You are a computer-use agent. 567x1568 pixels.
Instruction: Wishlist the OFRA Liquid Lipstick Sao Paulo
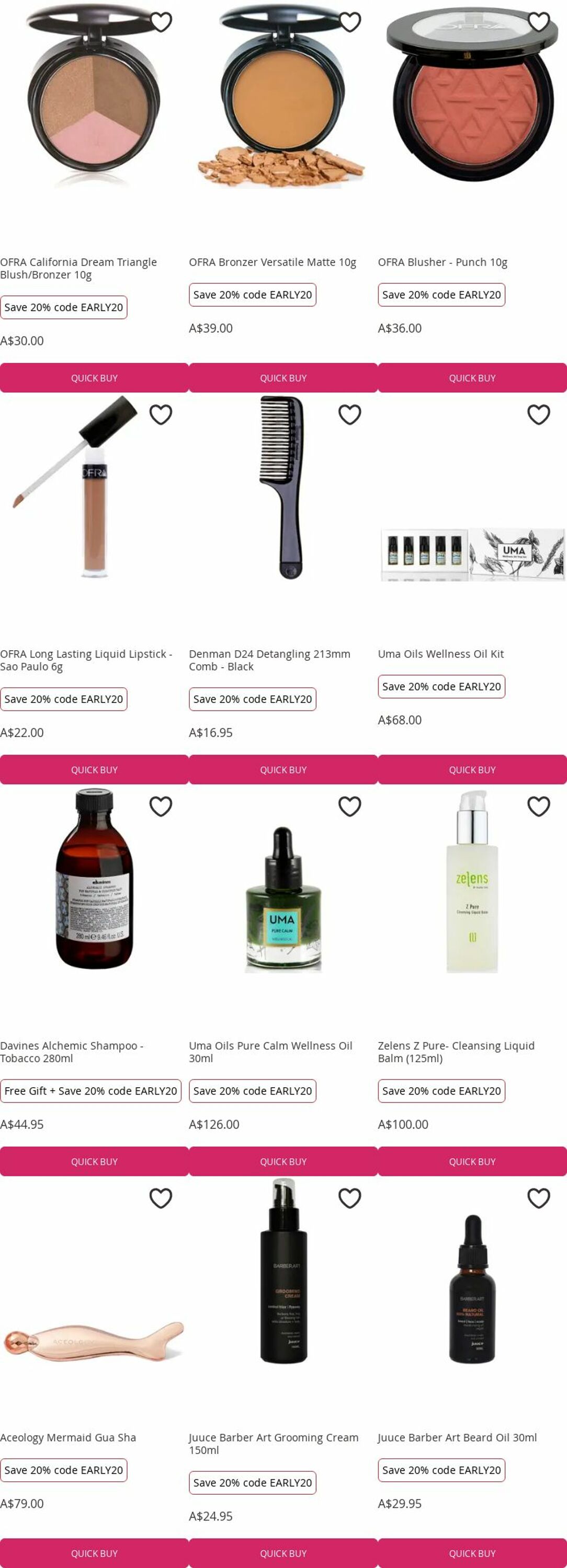[161, 414]
